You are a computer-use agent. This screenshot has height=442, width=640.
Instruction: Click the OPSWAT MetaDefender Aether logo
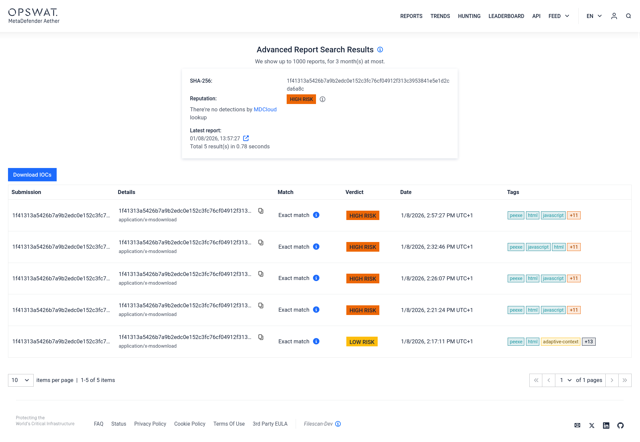click(34, 16)
